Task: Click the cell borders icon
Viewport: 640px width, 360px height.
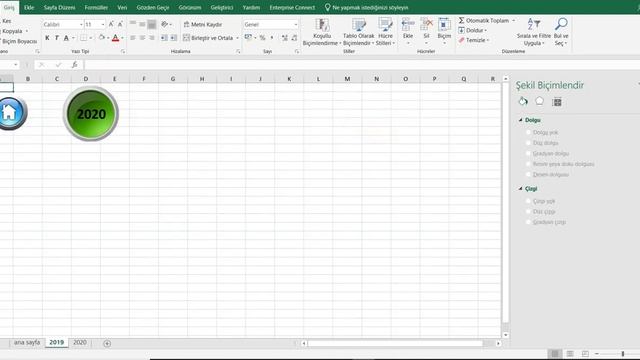Action: (x=83, y=38)
